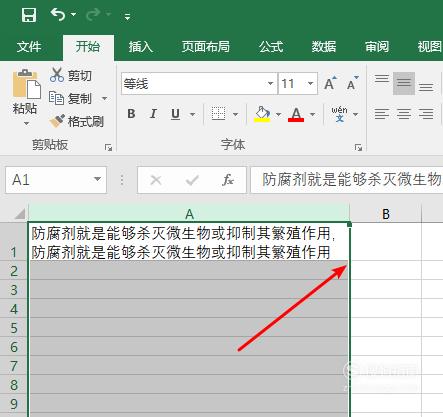The image size is (443, 417).
Task: Select column A header
Action: [x=189, y=214]
